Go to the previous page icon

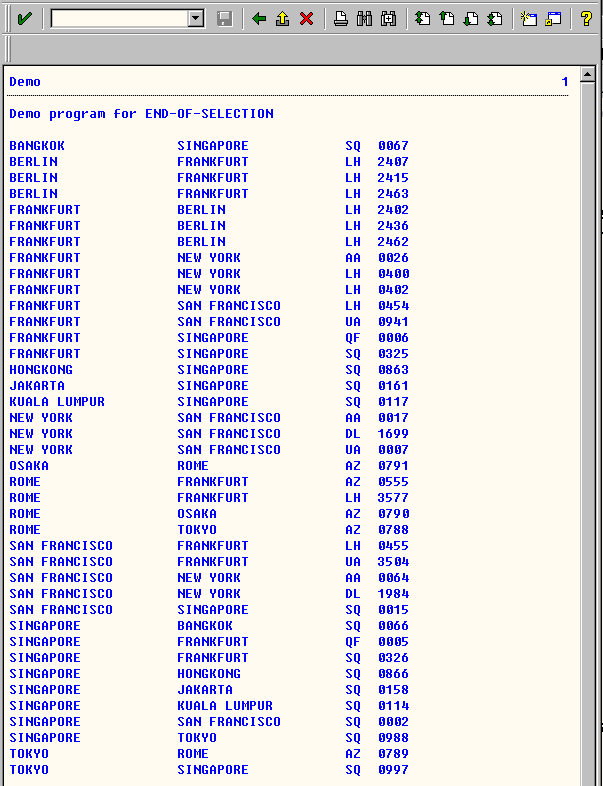447,18
